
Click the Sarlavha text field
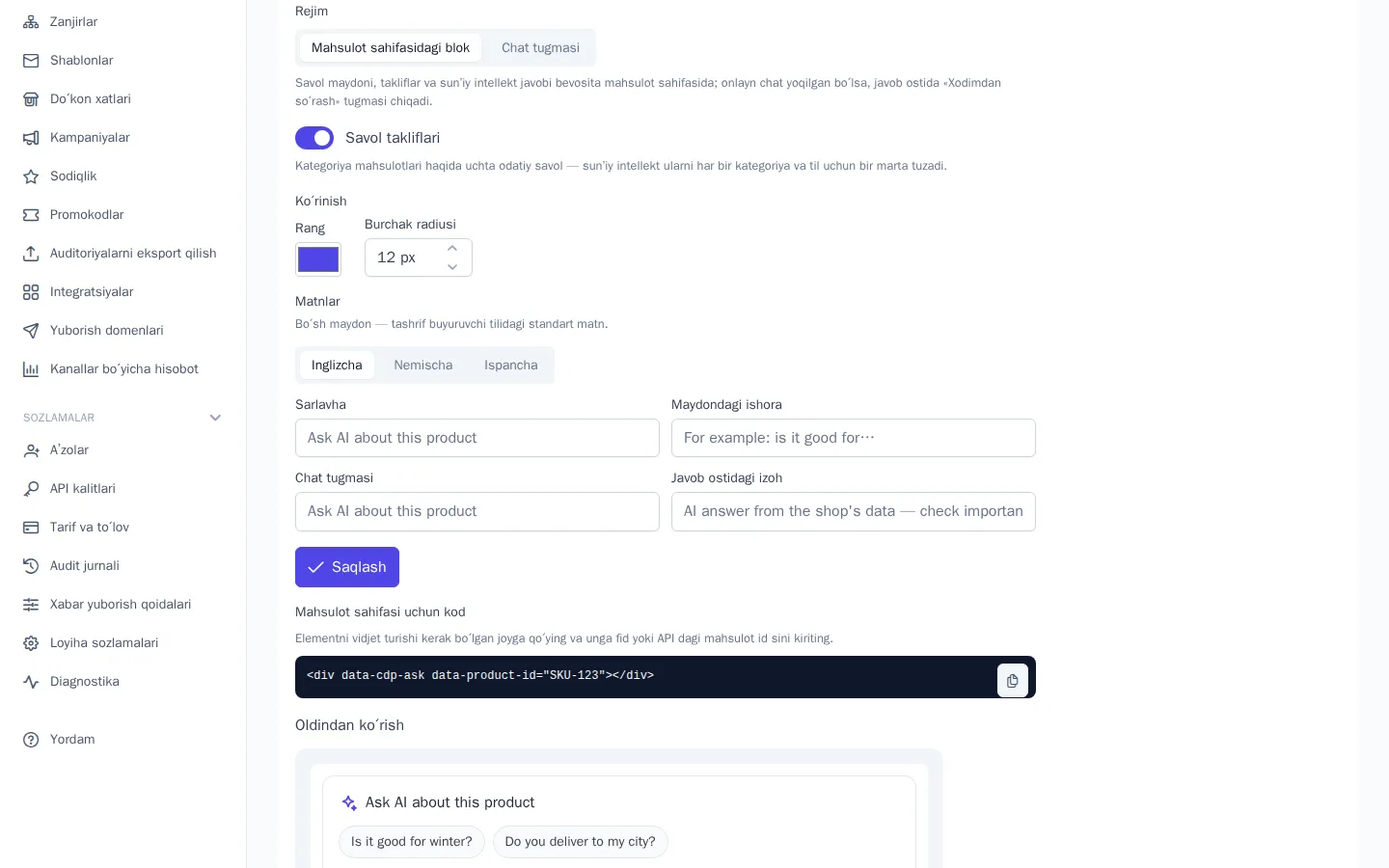[x=477, y=438]
